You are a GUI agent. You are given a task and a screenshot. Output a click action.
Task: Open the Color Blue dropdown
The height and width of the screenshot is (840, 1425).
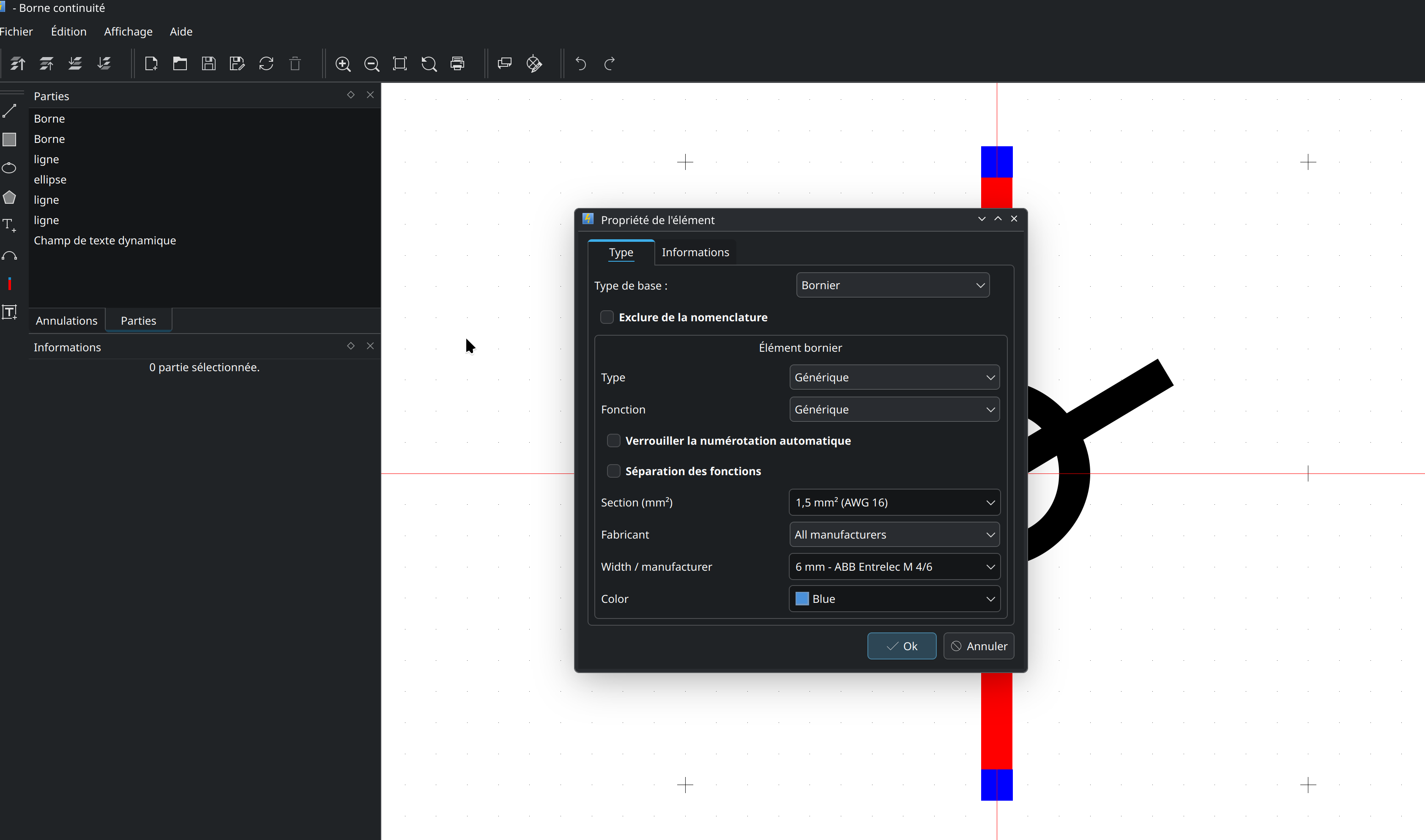click(x=894, y=599)
